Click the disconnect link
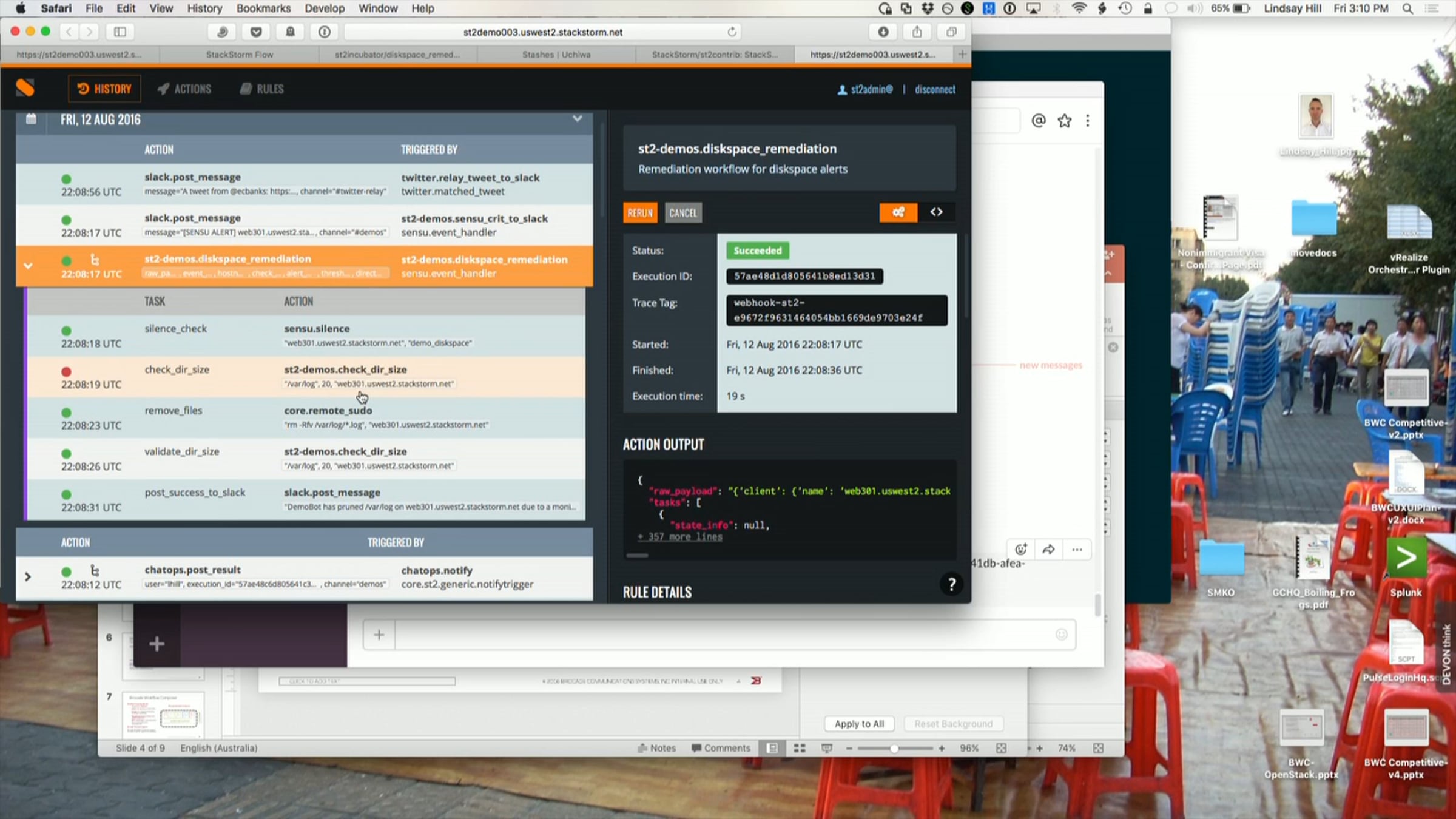The width and height of the screenshot is (1456, 819). point(935,89)
